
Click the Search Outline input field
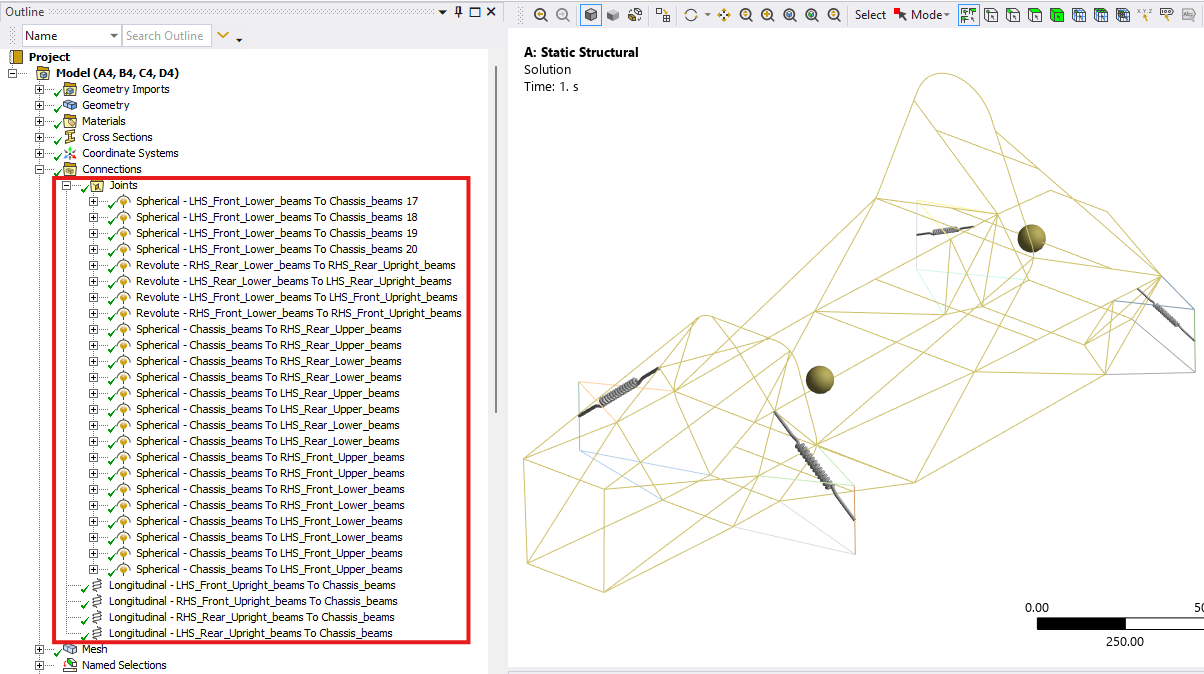click(x=165, y=36)
